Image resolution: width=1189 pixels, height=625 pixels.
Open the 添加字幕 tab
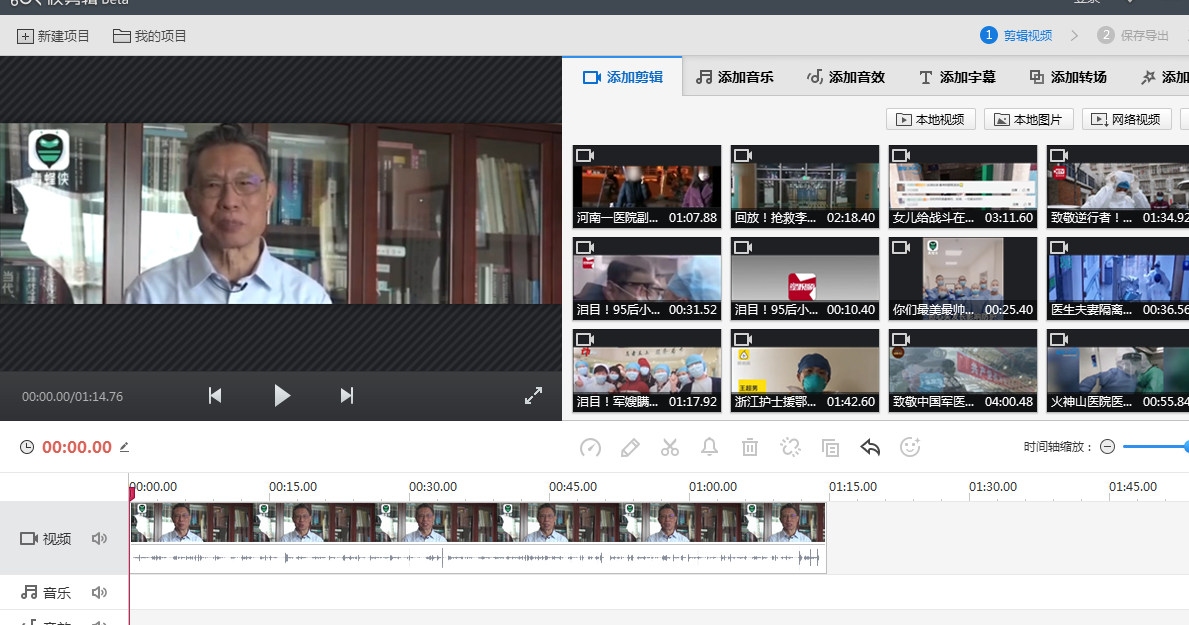pyautogui.click(x=957, y=77)
